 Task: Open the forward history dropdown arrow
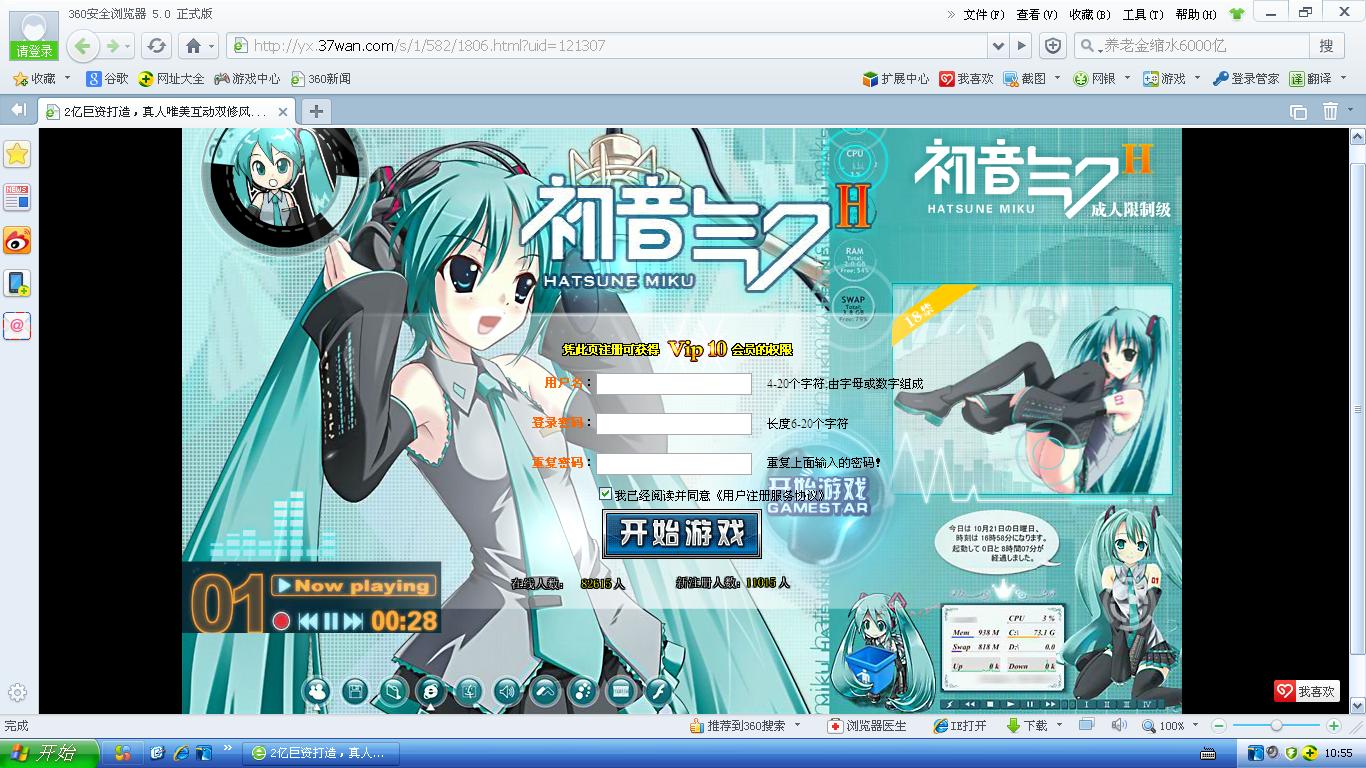click(128, 46)
